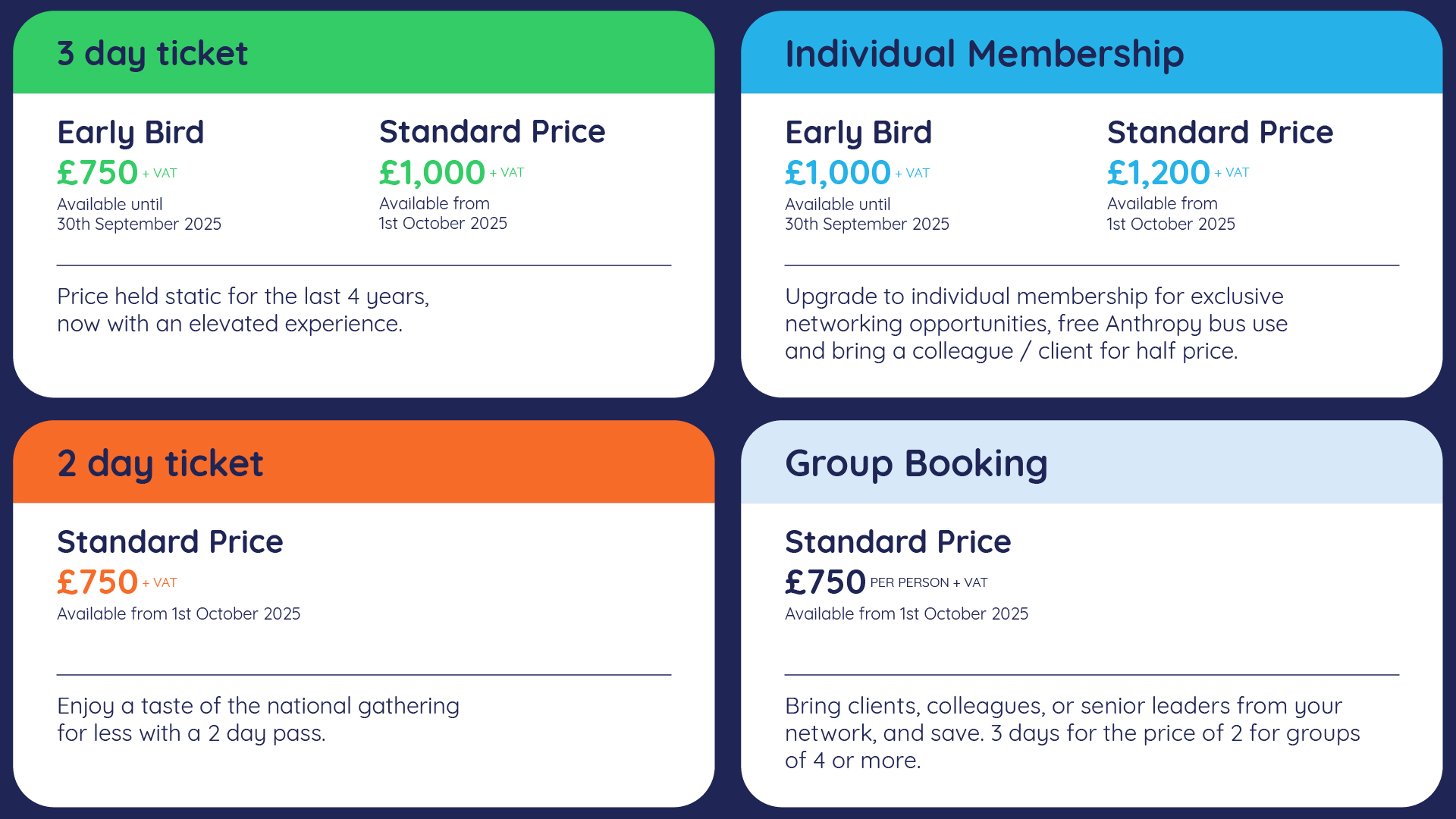
Task: Click Individual Membership Standard Price heading
Action: [1220, 132]
